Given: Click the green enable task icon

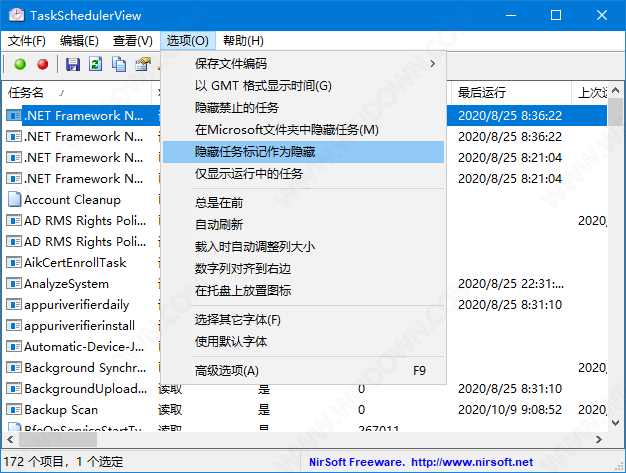Looking at the screenshot, I should (20, 65).
